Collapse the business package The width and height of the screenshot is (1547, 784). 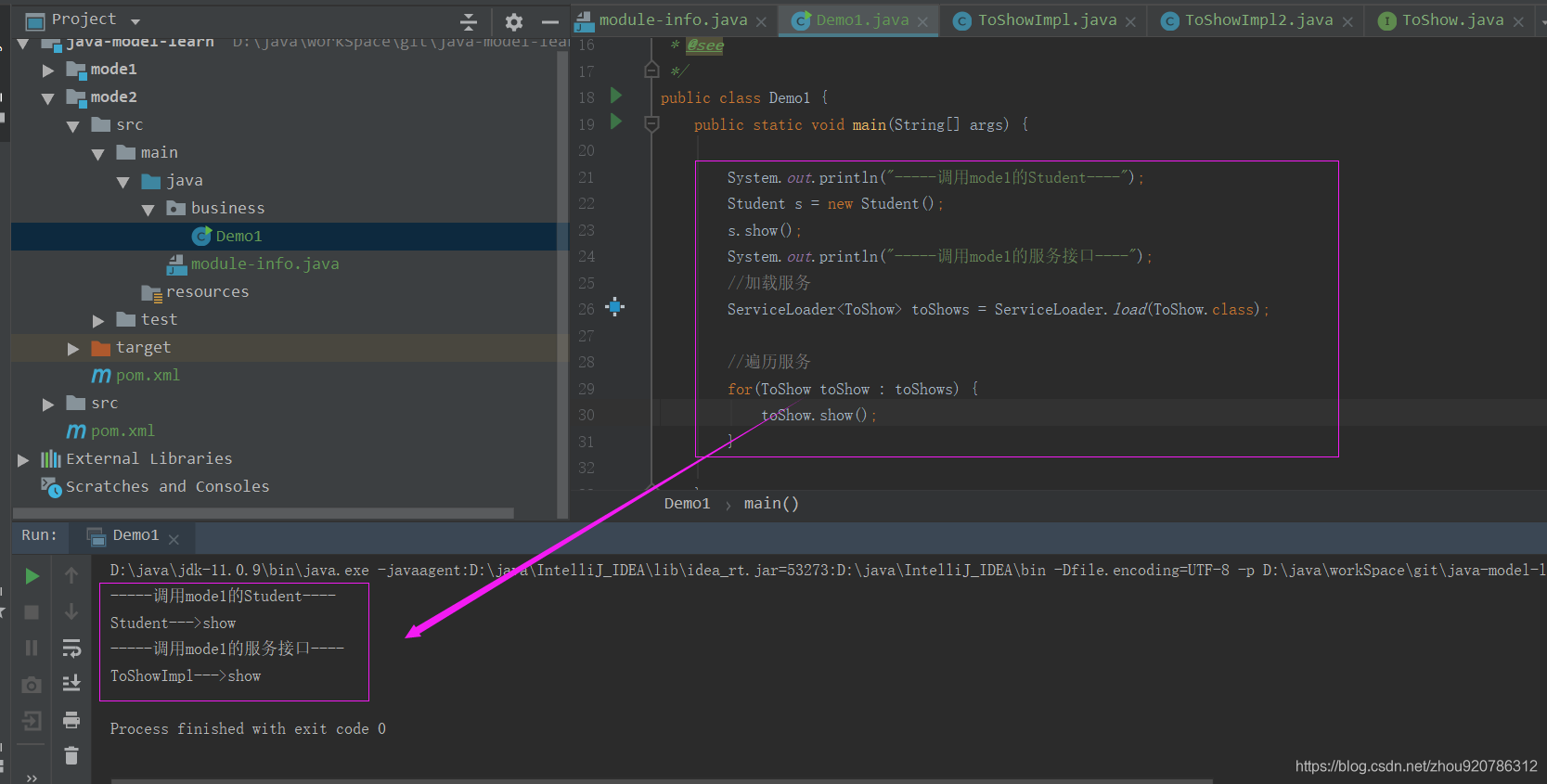point(148,210)
